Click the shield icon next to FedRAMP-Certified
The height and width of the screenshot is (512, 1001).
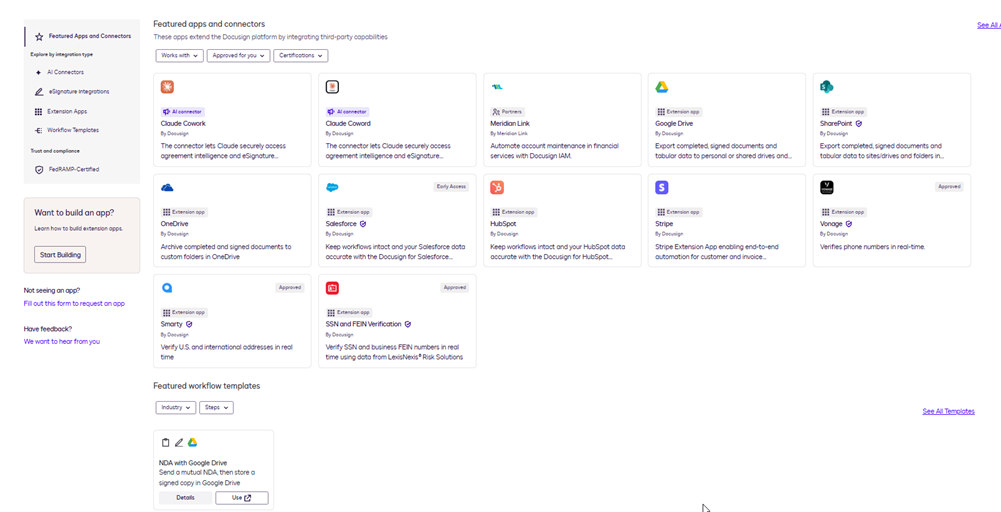(x=39, y=170)
